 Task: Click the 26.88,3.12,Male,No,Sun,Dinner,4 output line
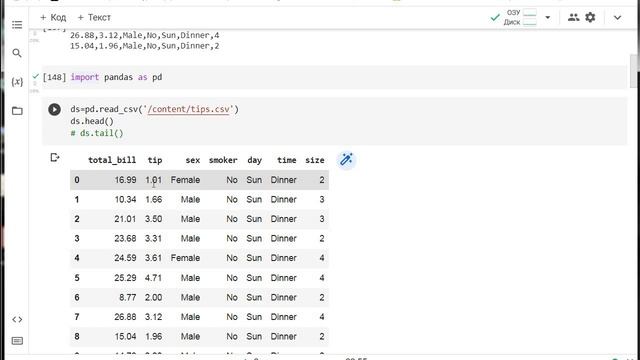pos(144,36)
